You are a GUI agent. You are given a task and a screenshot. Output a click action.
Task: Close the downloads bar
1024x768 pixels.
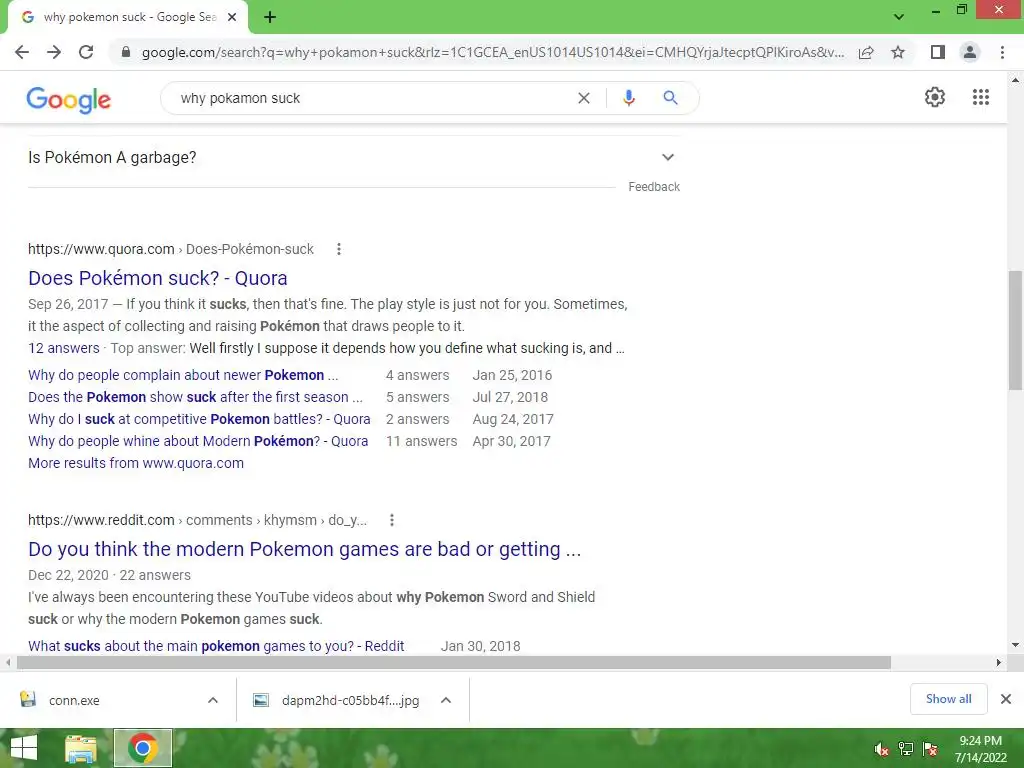click(1006, 699)
